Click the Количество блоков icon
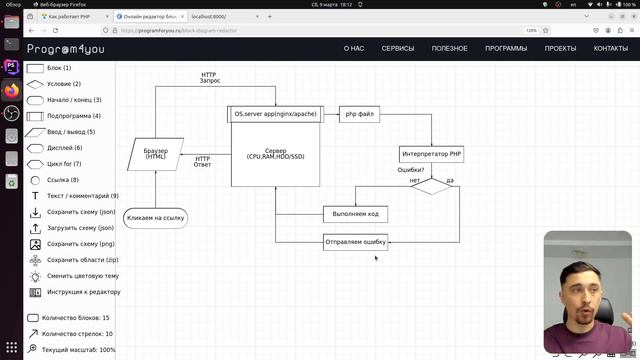 tap(33, 318)
